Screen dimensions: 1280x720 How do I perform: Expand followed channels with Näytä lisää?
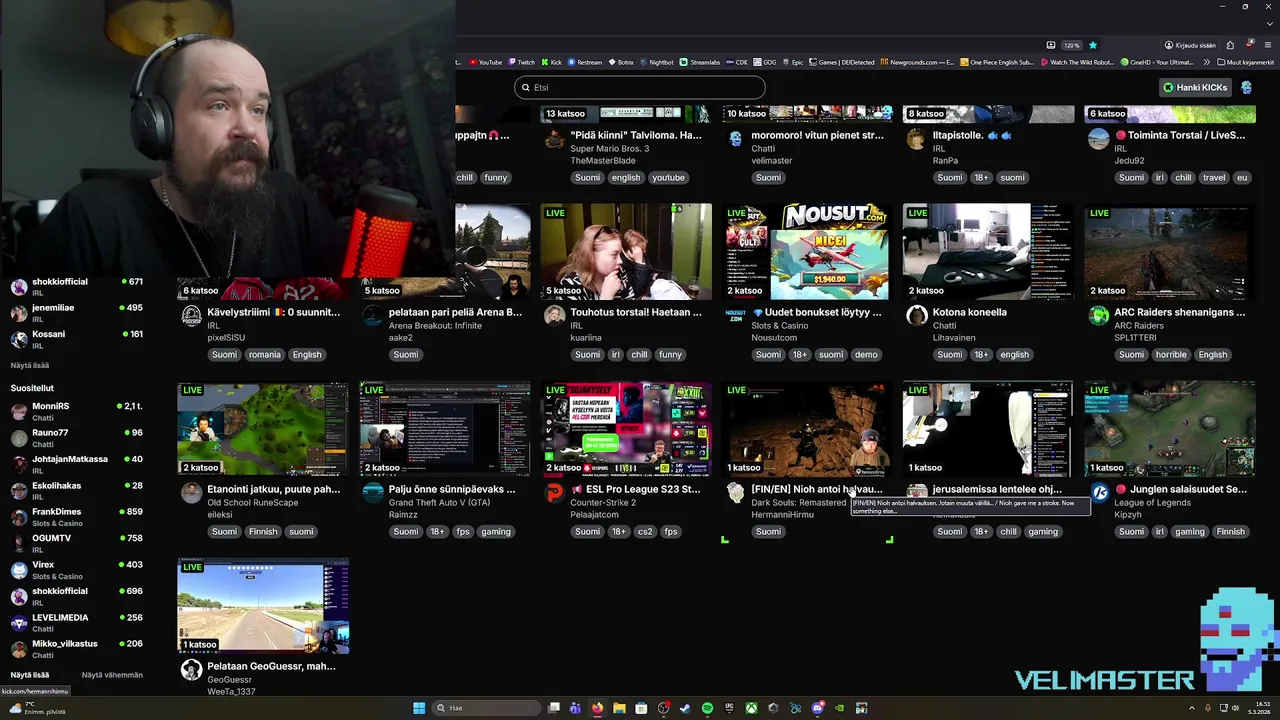pyautogui.click(x=30, y=365)
